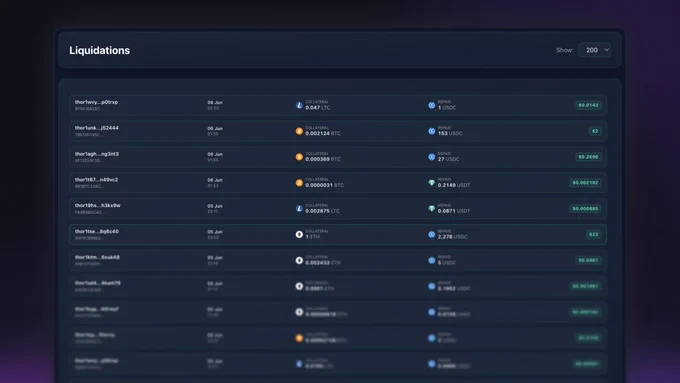Click the USDC icon beside 153 USDC
This screenshot has height=383, width=680.
[432, 131]
